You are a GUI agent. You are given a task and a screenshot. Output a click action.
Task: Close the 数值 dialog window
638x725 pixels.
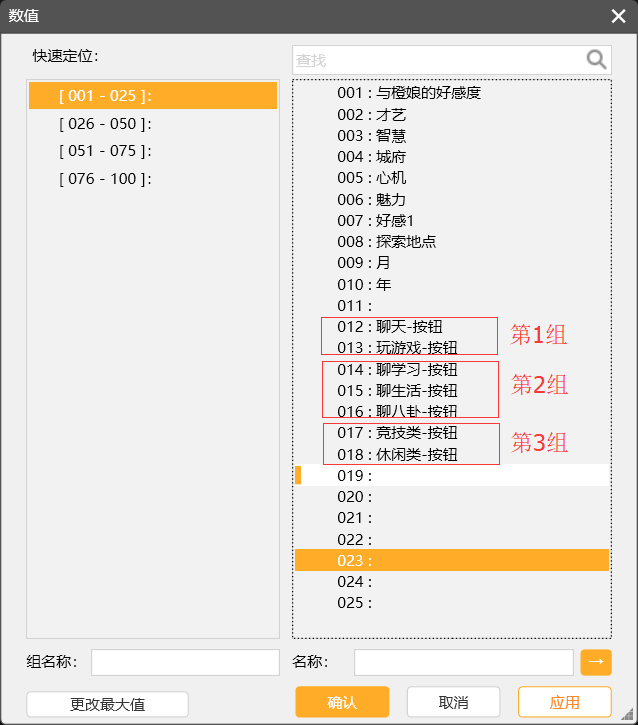618,16
